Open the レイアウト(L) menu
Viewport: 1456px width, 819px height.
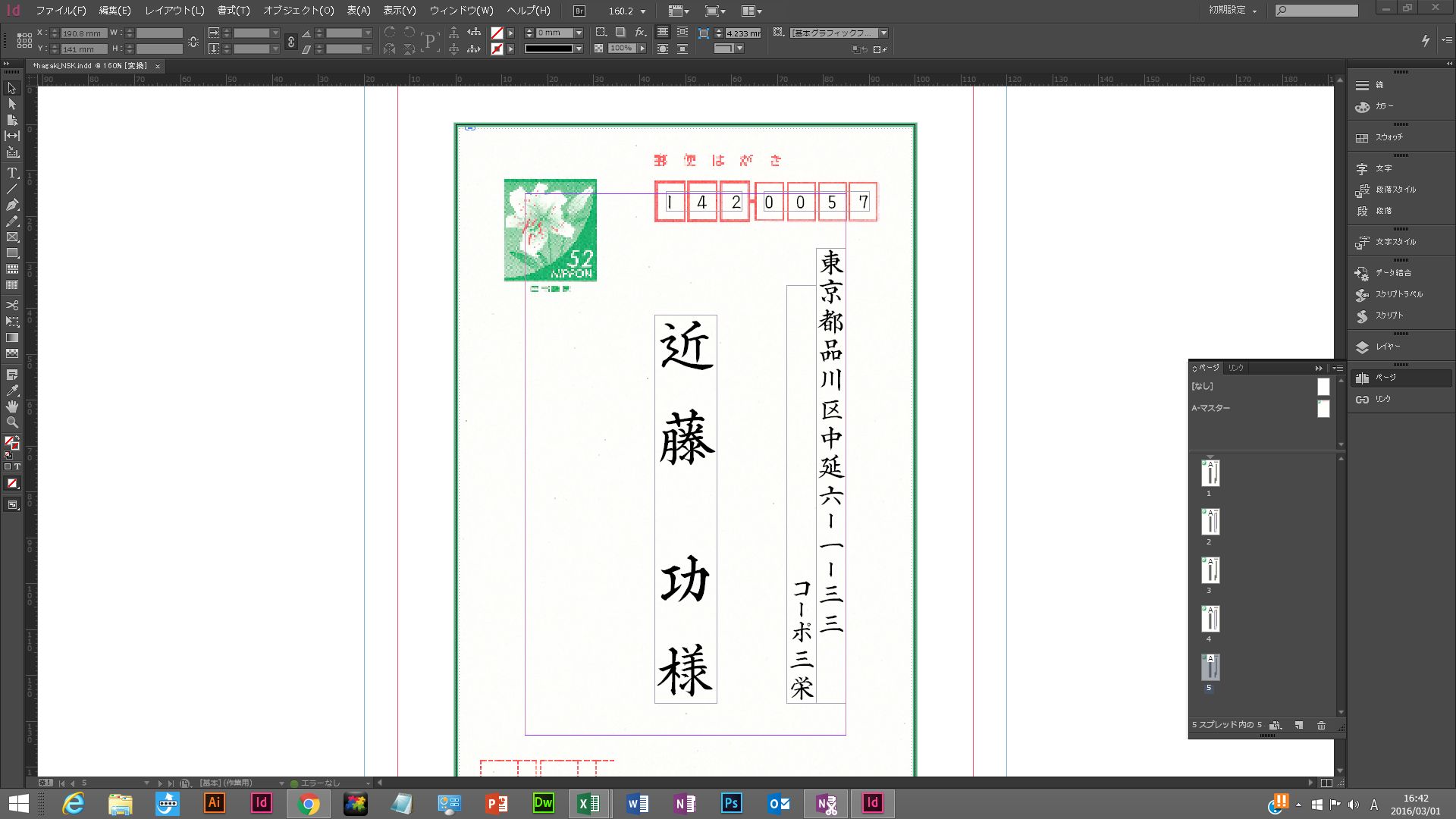tap(175, 11)
